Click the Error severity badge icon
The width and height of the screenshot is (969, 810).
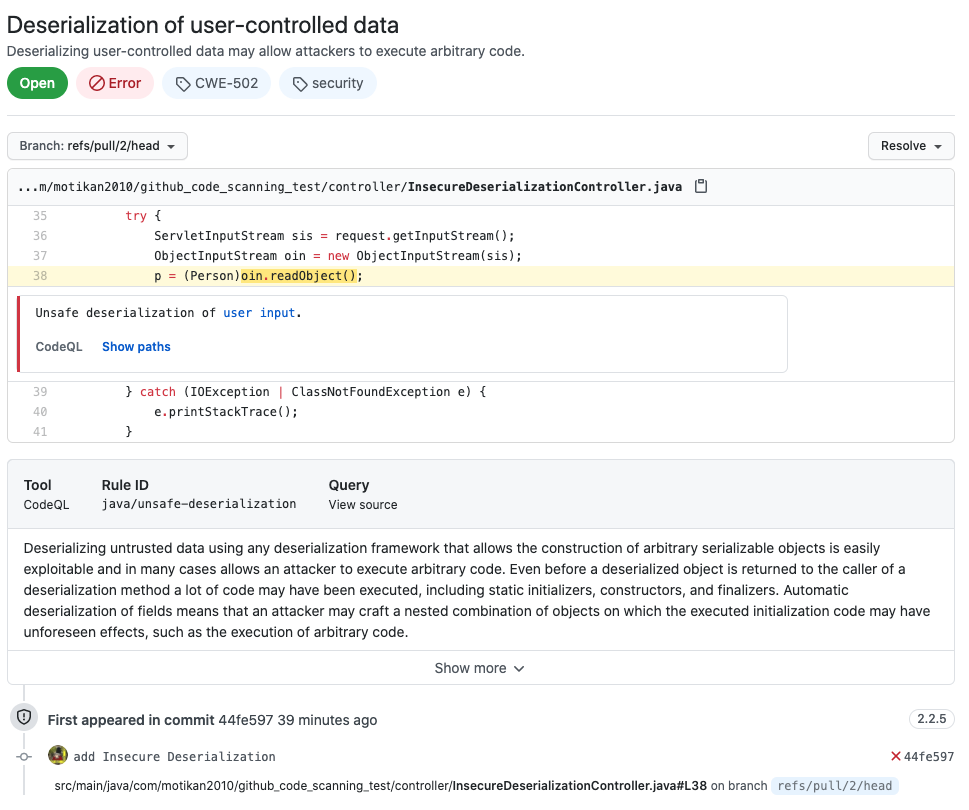point(97,84)
